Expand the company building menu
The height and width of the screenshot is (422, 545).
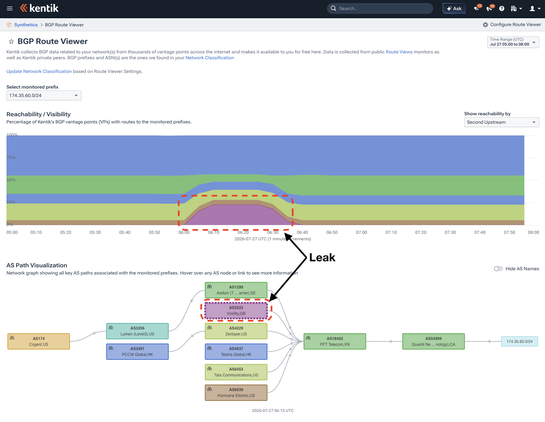point(516,8)
